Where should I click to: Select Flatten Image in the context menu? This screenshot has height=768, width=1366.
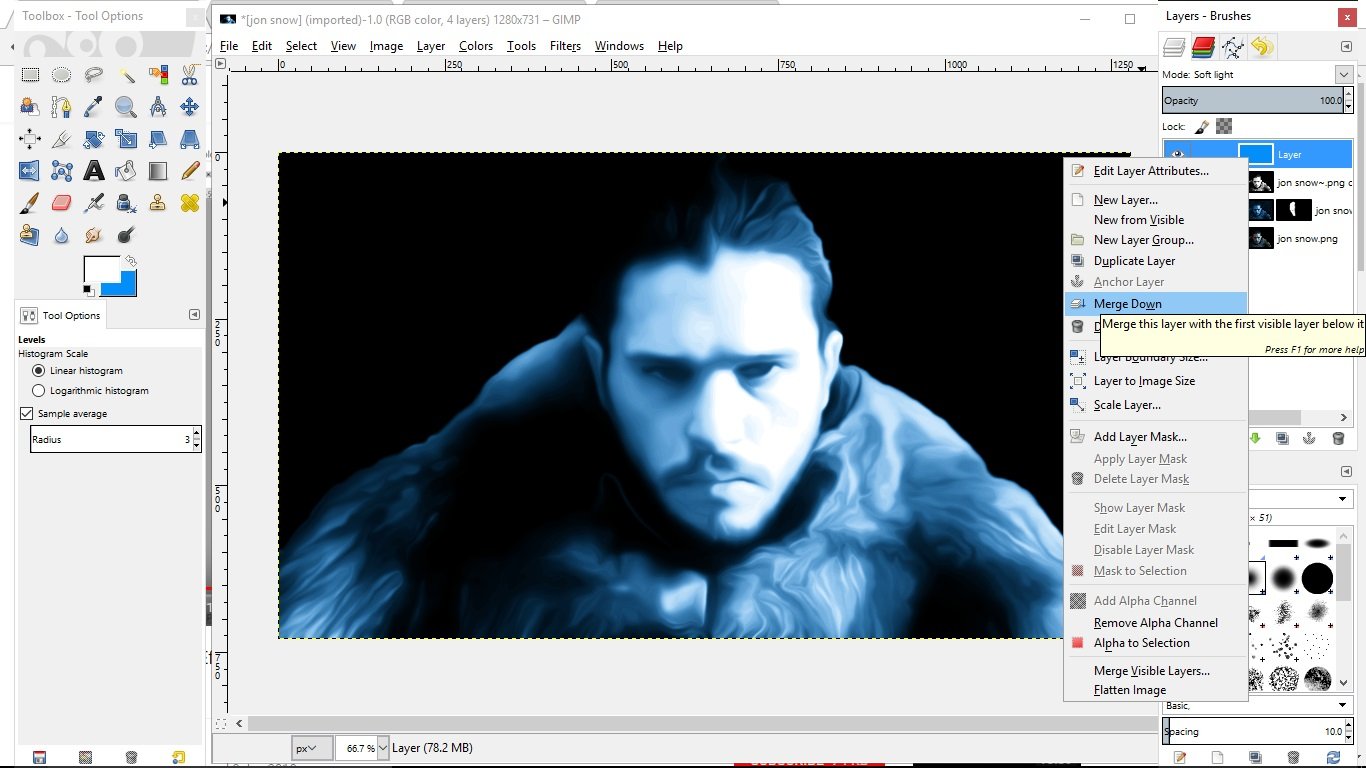click(x=1155, y=690)
